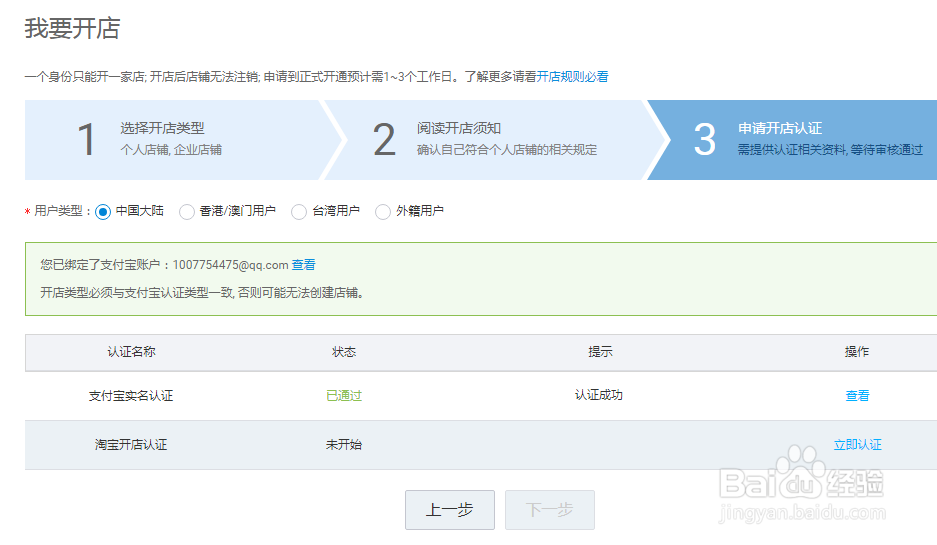Click the 淘宝开店认证 row name
937x545 pixels.
pyautogui.click(x=131, y=445)
